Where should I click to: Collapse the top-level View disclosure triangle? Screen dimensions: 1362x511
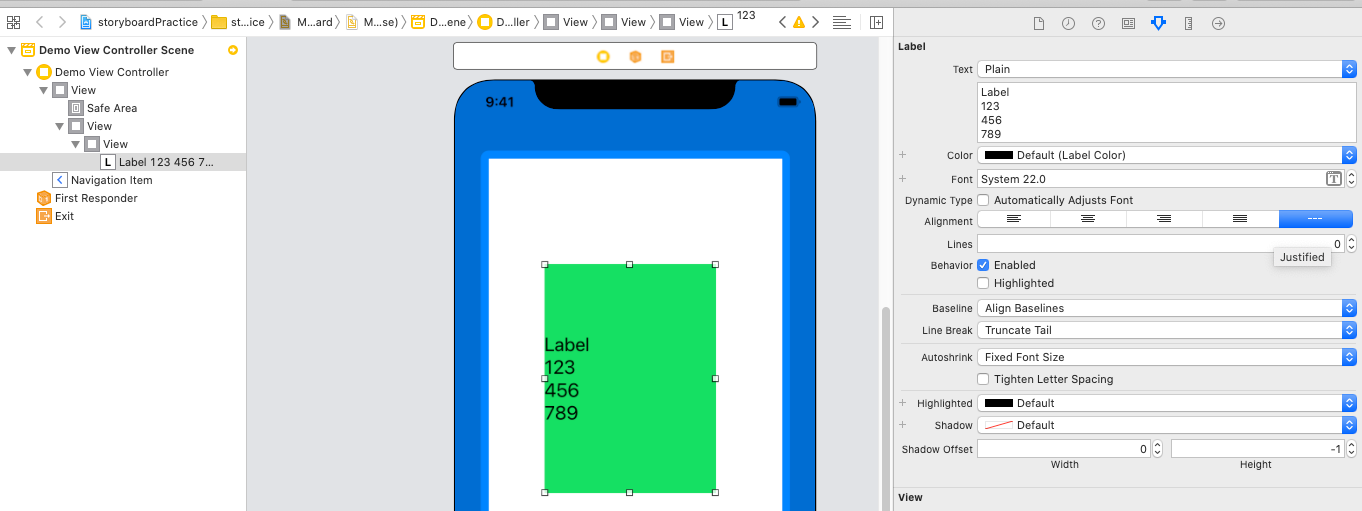click(x=43, y=90)
